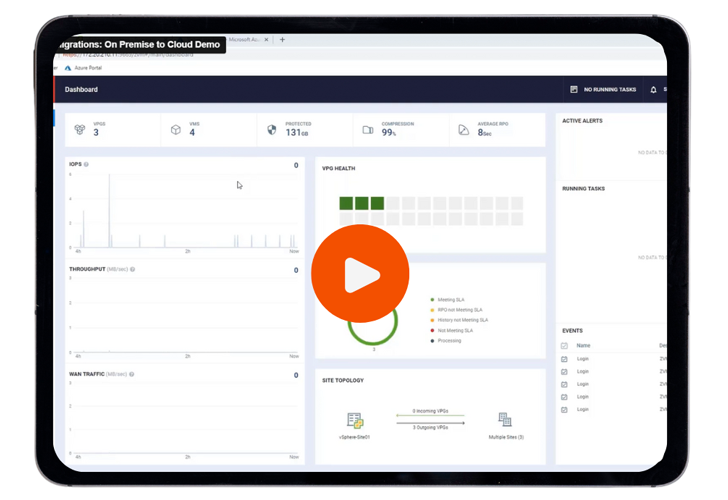
Task: Click the Protected shield icon
Action: tap(272, 130)
